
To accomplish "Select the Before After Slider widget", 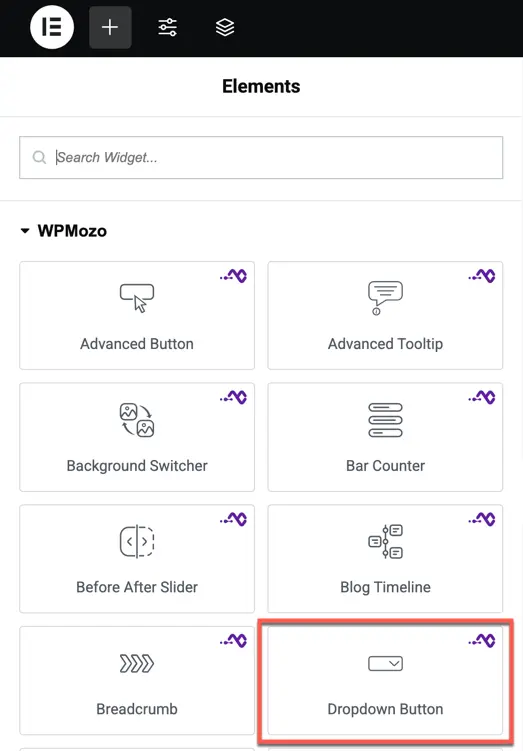I will [137, 558].
